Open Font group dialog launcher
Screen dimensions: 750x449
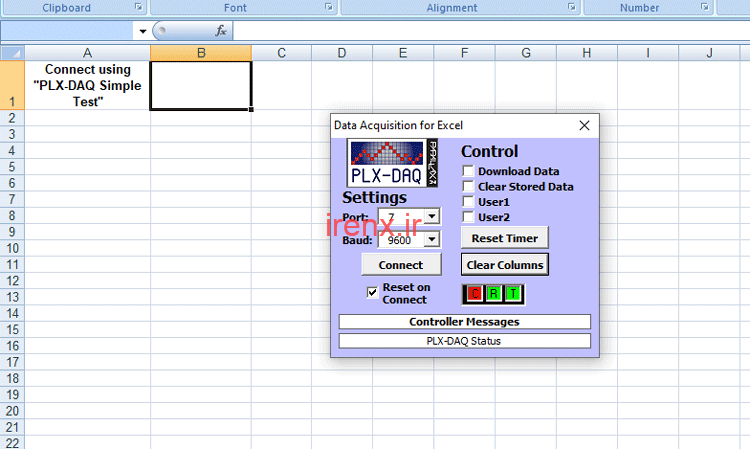(328, 8)
